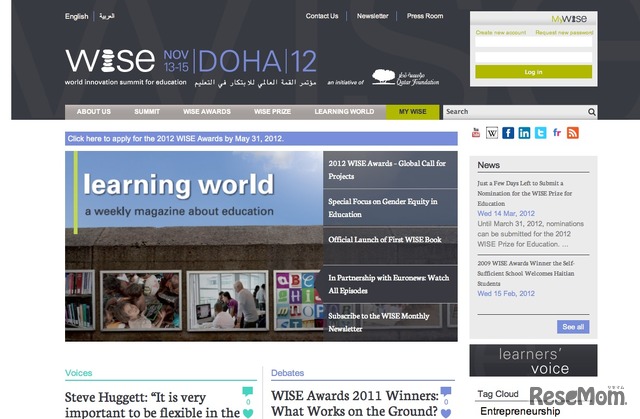Click the Qatar Foundation logo
Image resolution: width=640 pixels, height=419 pixels.
[405, 78]
